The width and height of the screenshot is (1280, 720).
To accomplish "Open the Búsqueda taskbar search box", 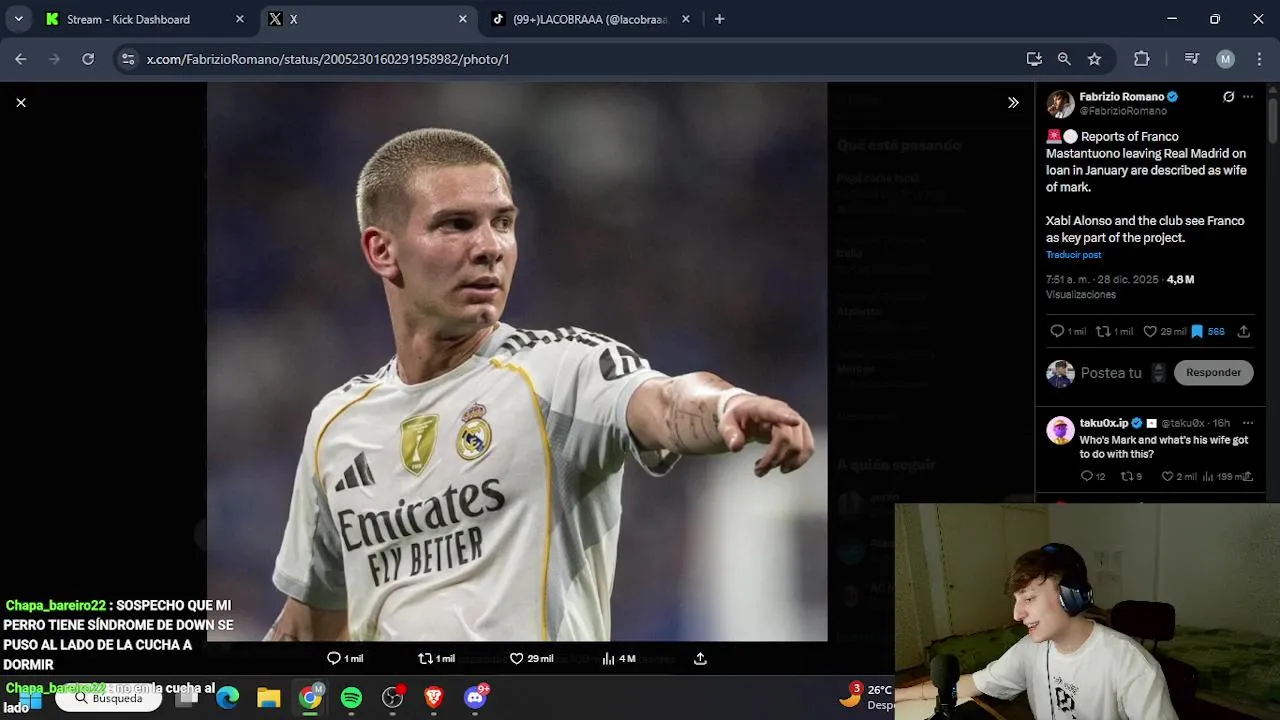I will click(x=108, y=698).
